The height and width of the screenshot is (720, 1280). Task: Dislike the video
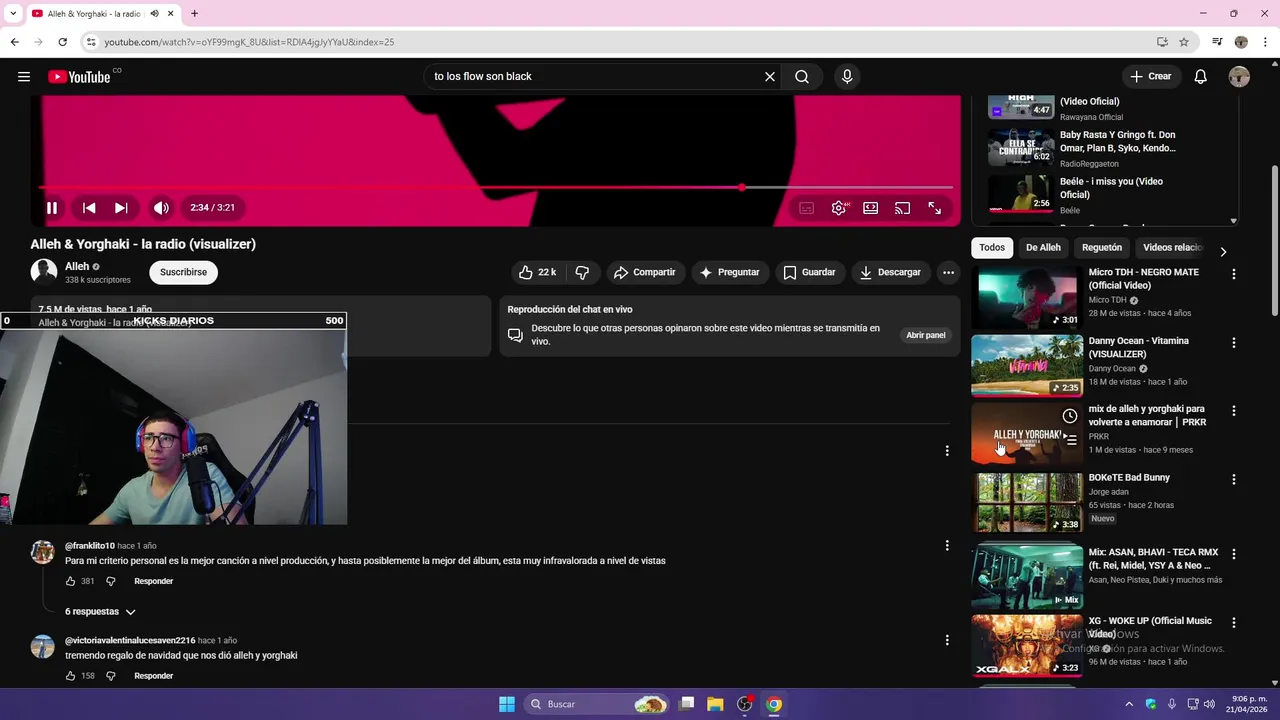(582, 272)
